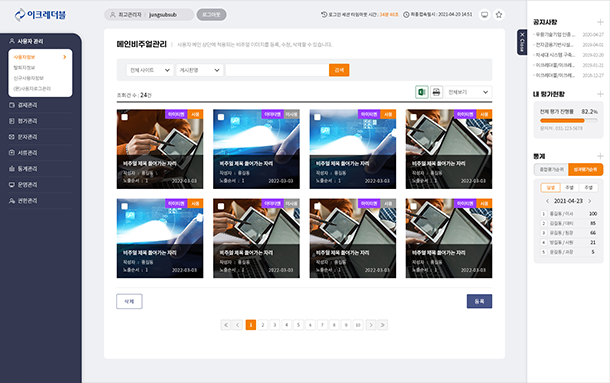
Task: Export the list with the Excel icon
Action: pyautogui.click(x=422, y=92)
